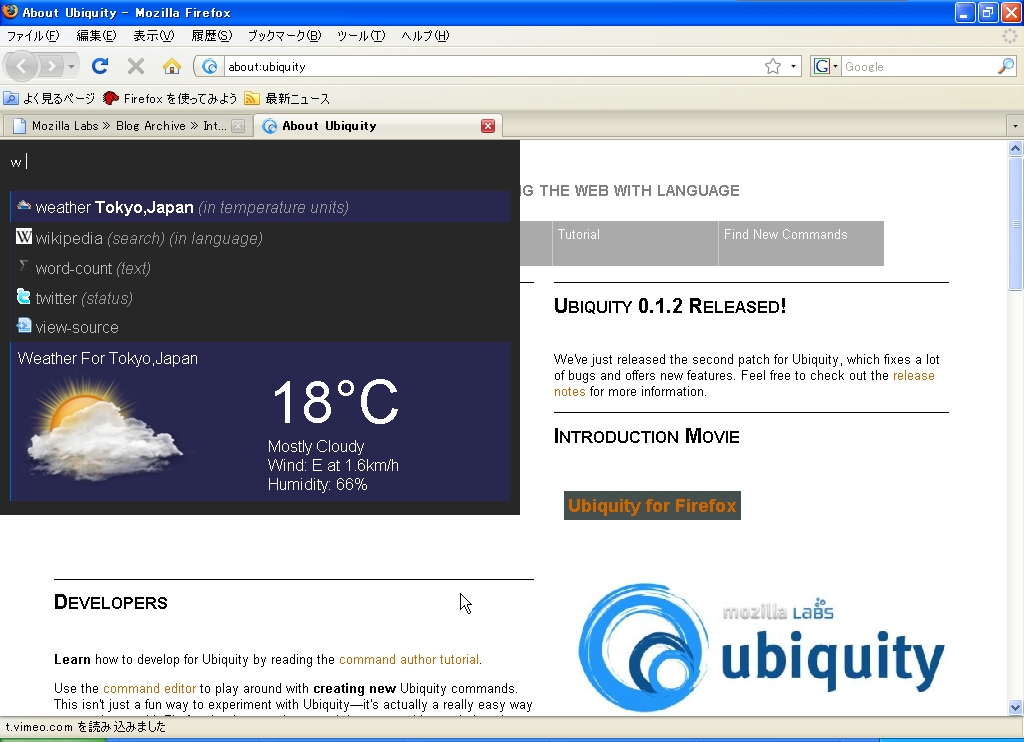1024x742 pixels.
Task: Open the Ubiquity for Firefox video link
Action: 652,506
